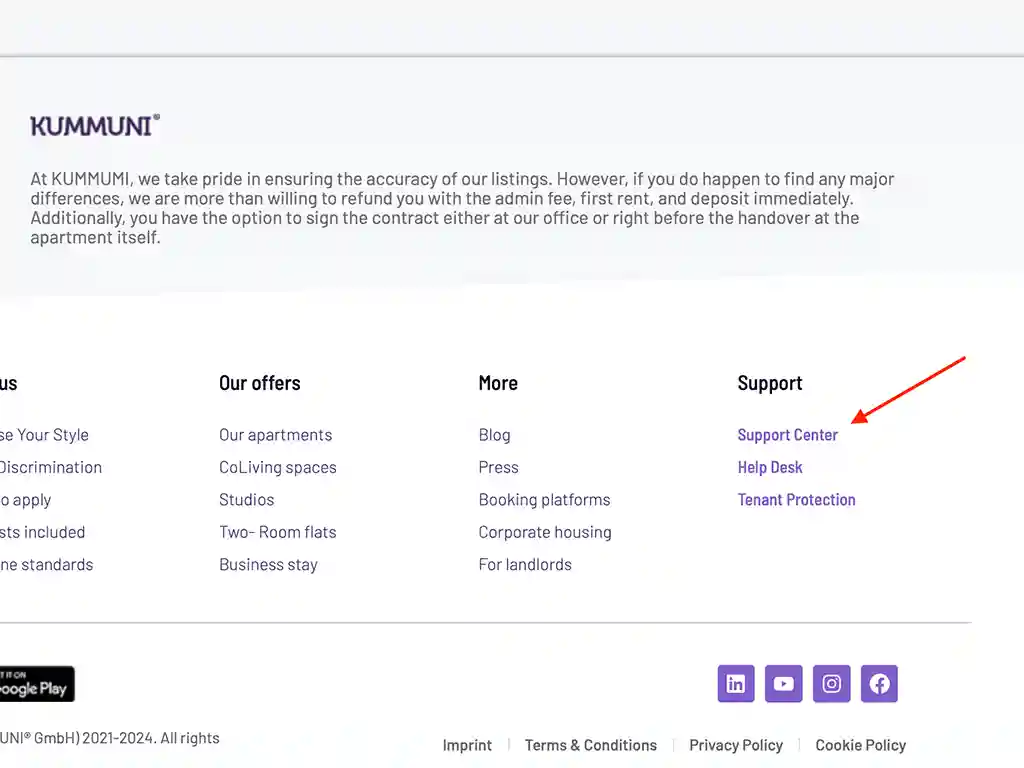The width and height of the screenshot is (1024, 768).
Task: Open the Press link
Action: pyautogui.click(x=498, y=468)
